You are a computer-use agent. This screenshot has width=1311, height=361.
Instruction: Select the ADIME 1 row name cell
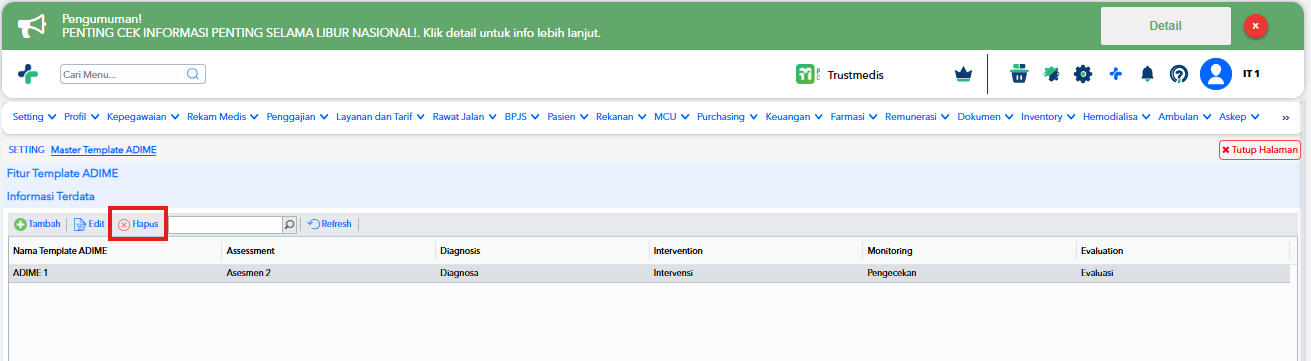pos(115,272)
